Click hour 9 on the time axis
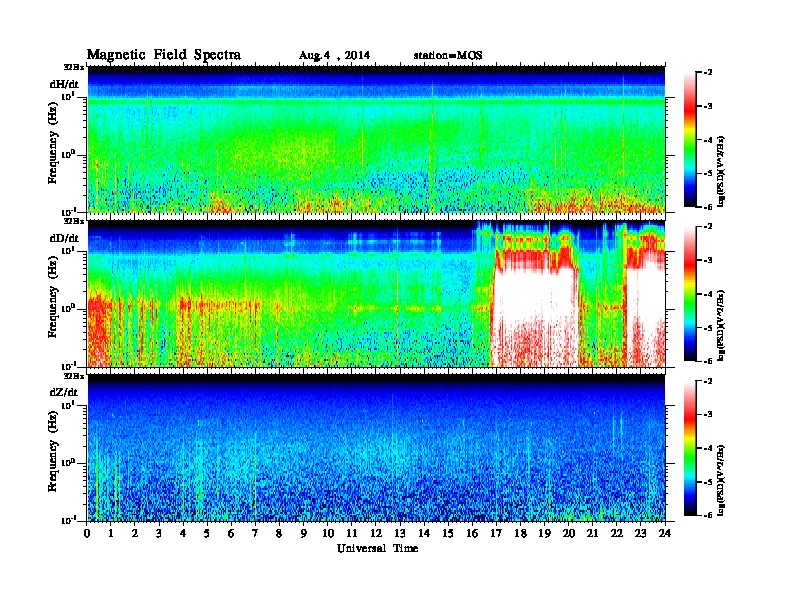Screen dimensions: 792x612 (303, 534)
